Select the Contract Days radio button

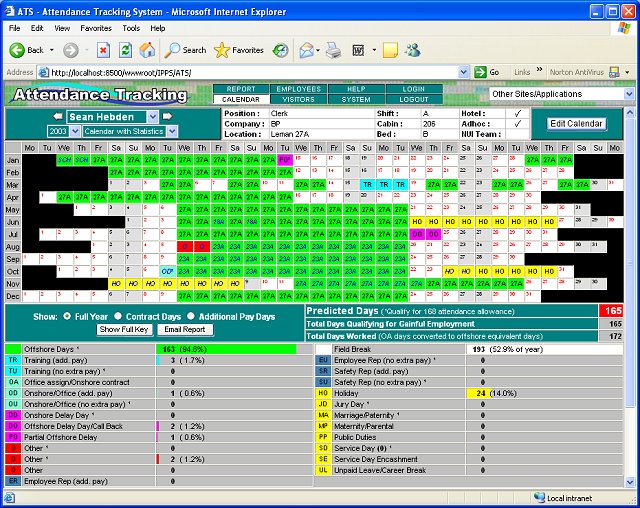pyautogui.click(x=118, y=316)
